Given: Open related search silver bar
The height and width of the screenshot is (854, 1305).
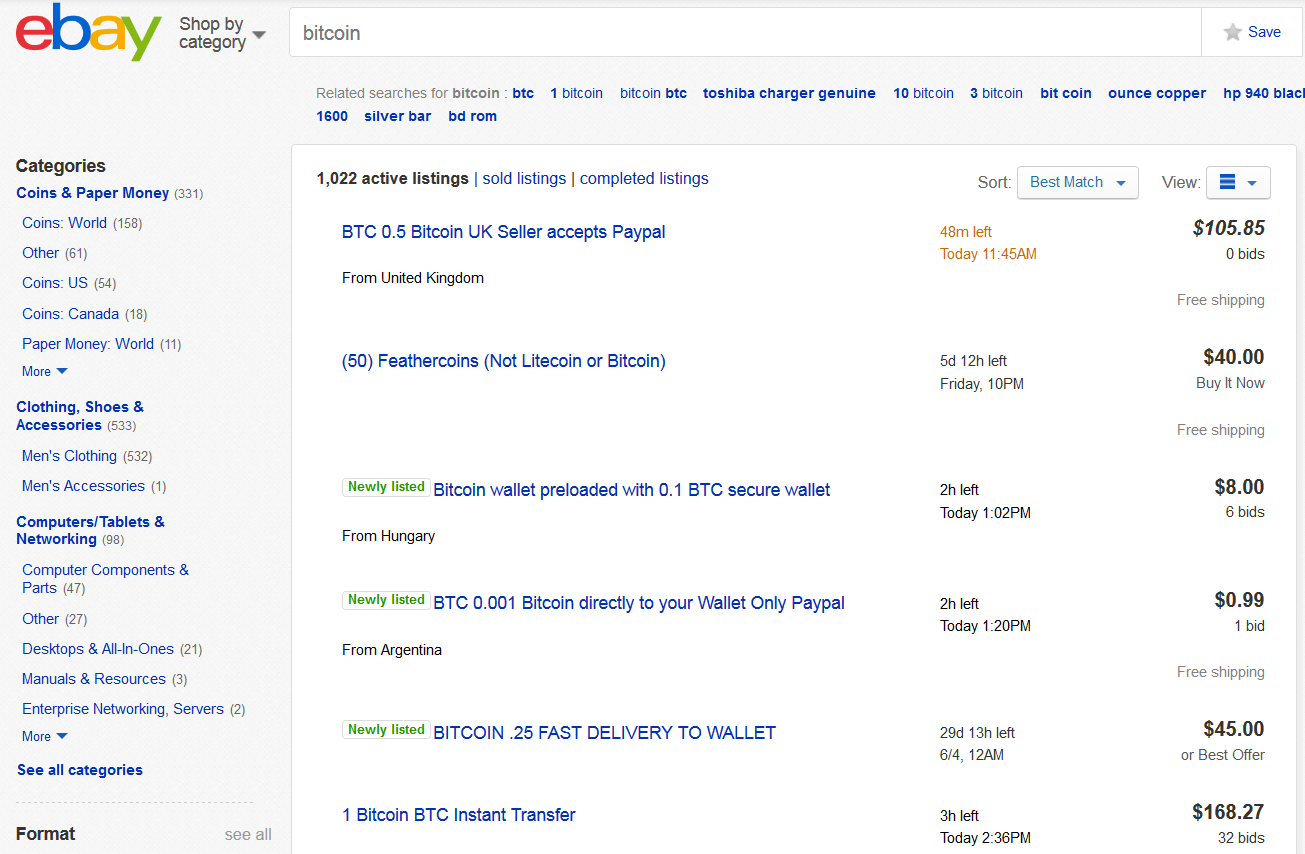Looking at the screenshot, I should point(398,116).
